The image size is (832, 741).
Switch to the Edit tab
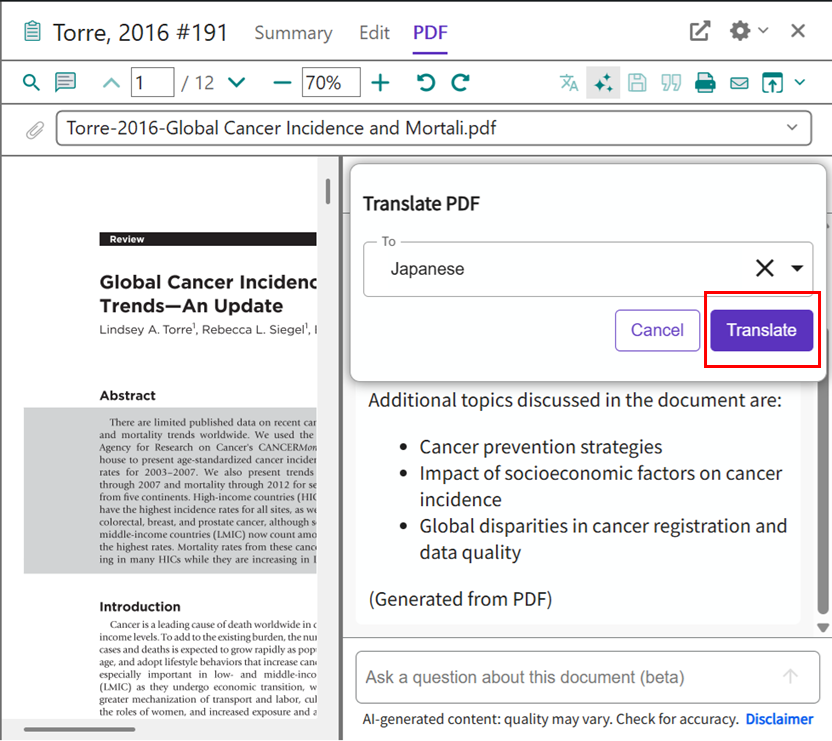point(374,33)
